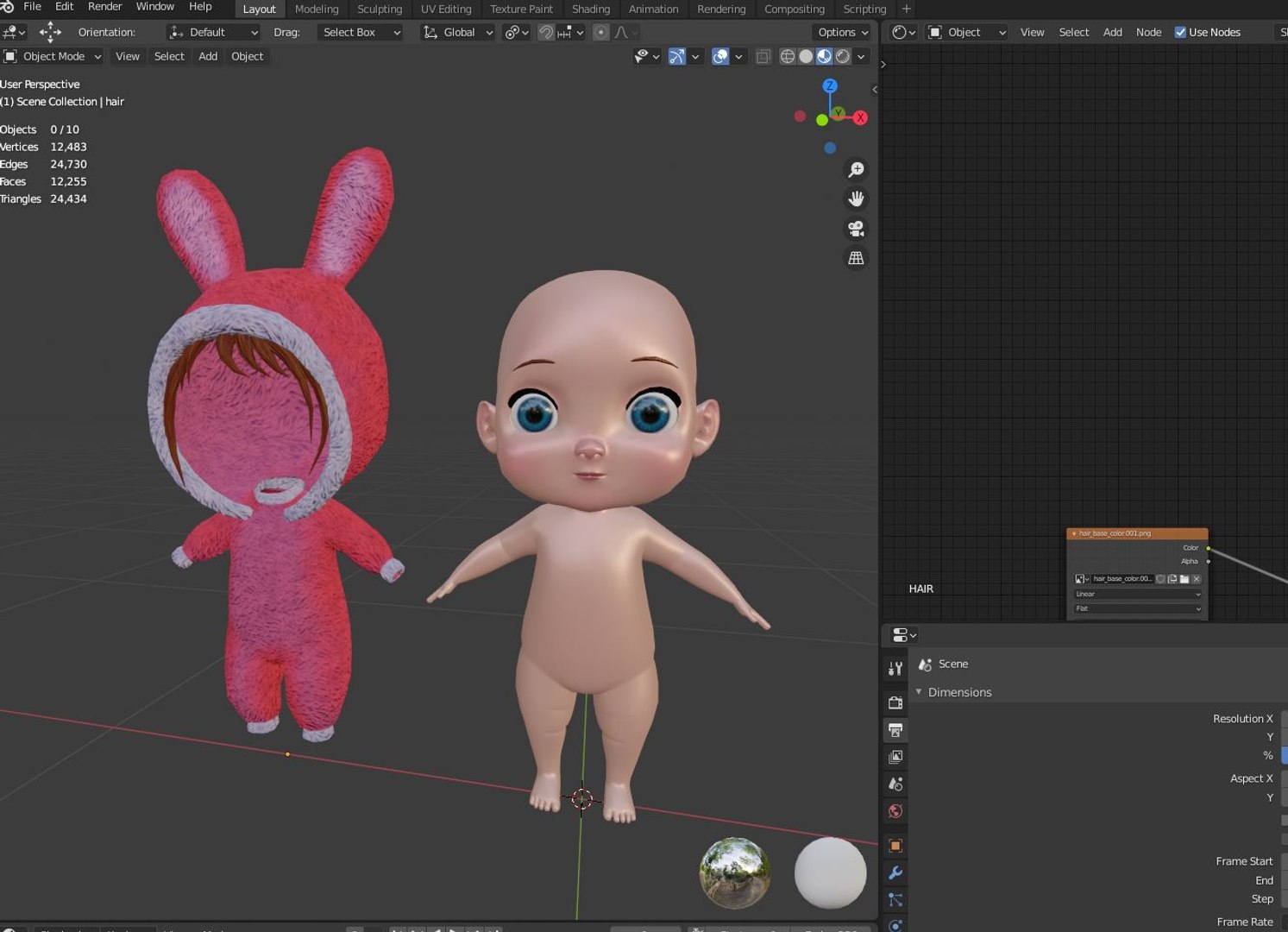Toggle the Use Nodes checkbox
The height and width of the screenshot is (932, 1288).
1180,32
